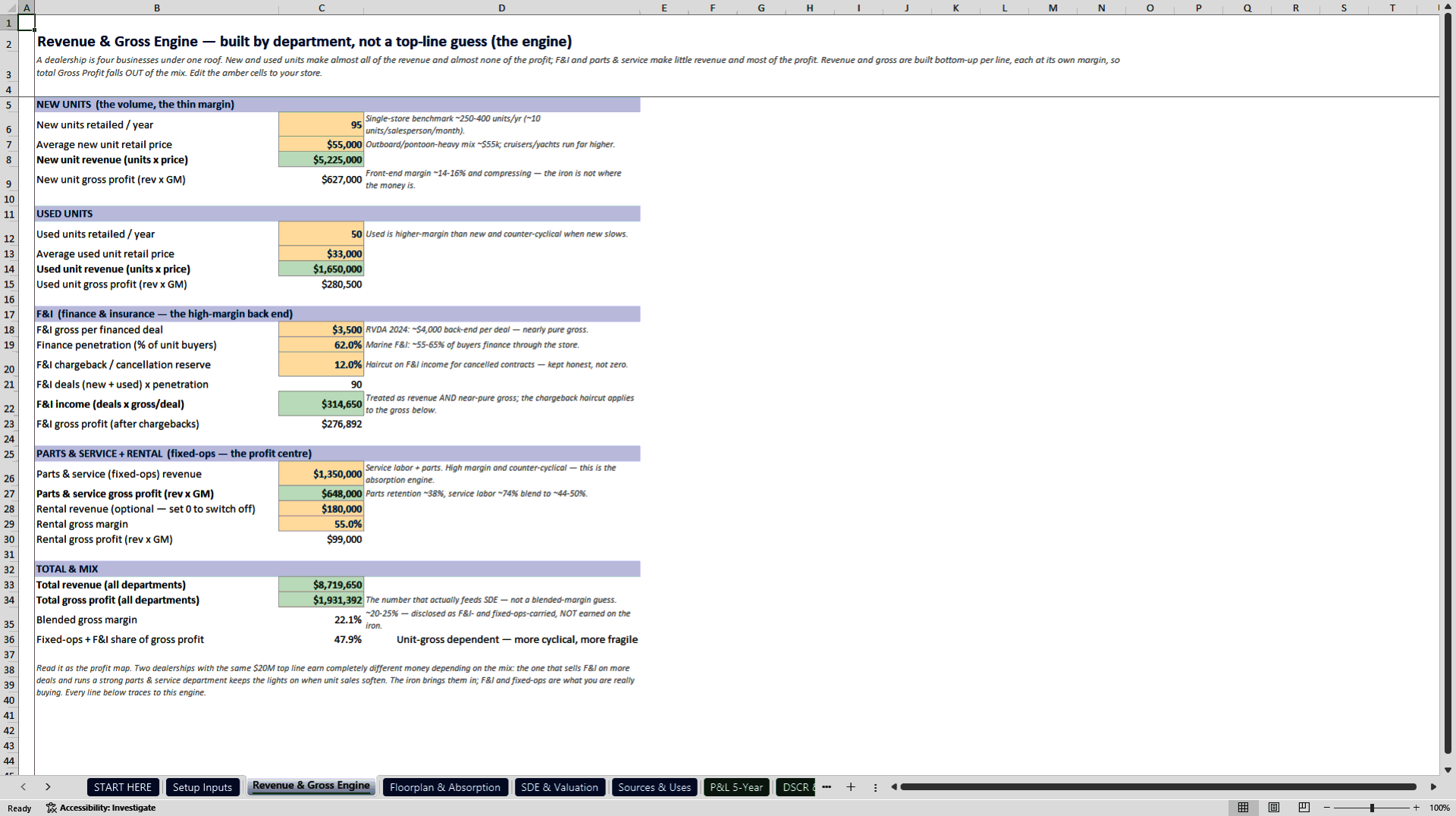Select F&I gross per deal $3,500

pyautogui.click(x=322, y=329)
